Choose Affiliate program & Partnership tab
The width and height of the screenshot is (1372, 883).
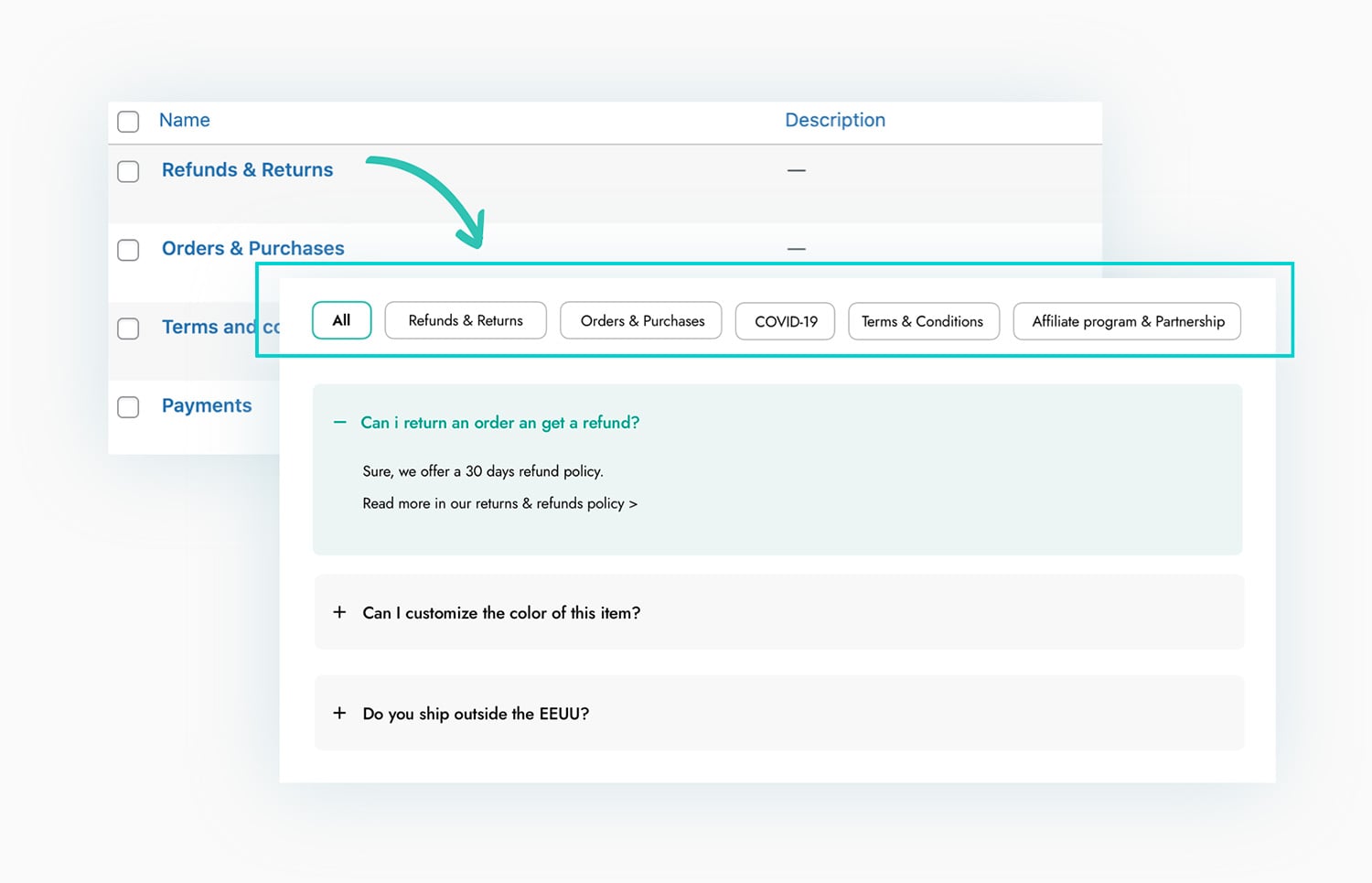(1127, 322)
